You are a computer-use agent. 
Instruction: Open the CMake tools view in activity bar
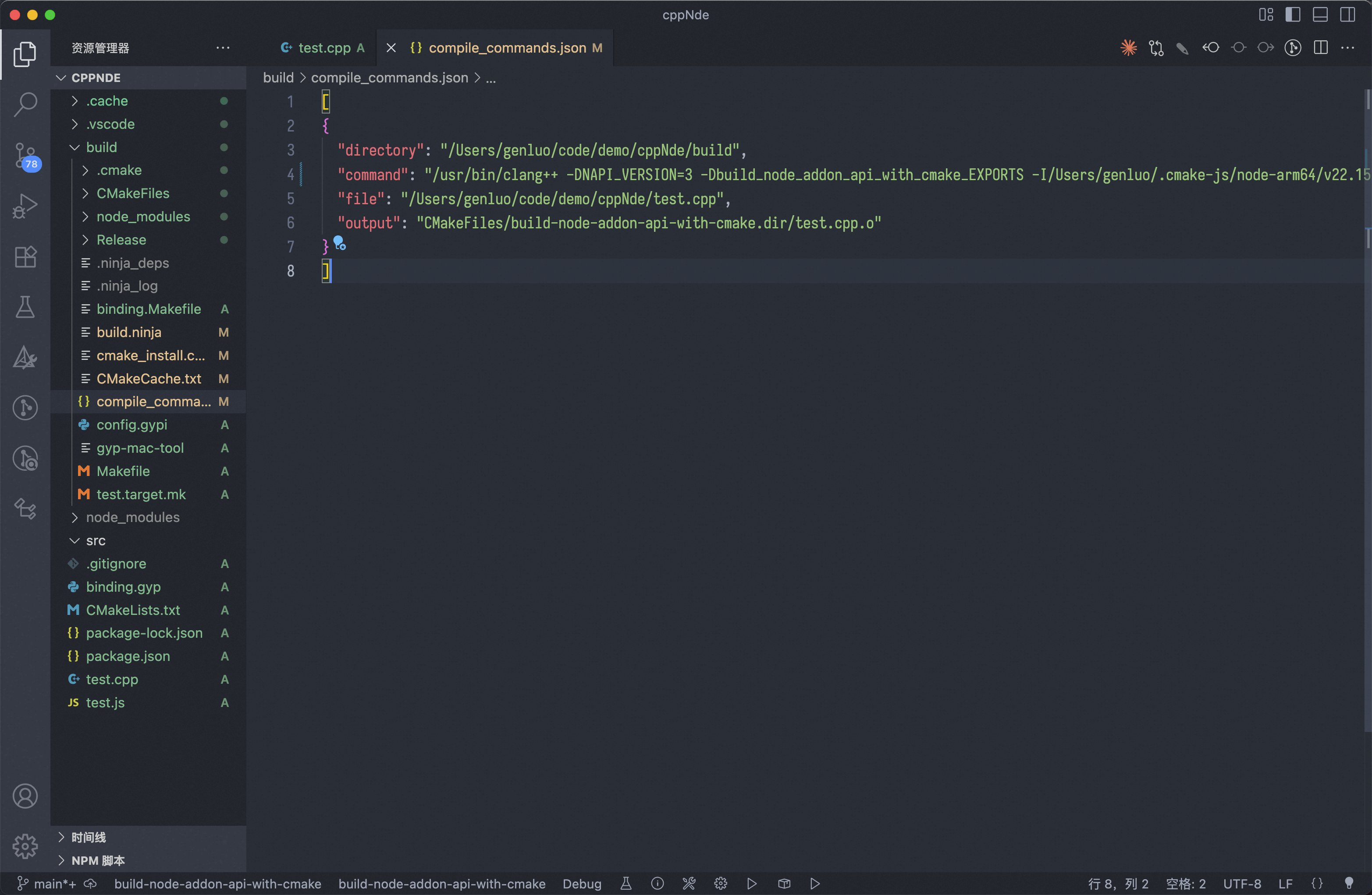[x=25, y=357]
